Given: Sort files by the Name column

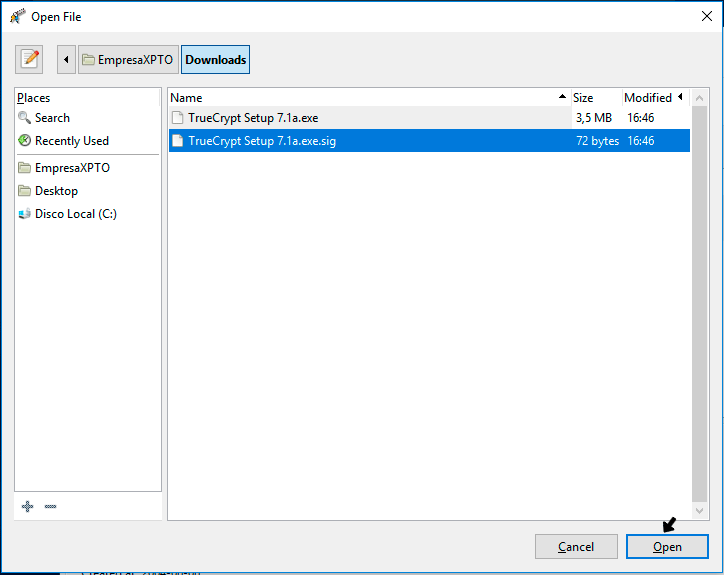Looking at the screenshot, I should pos(369,98).
